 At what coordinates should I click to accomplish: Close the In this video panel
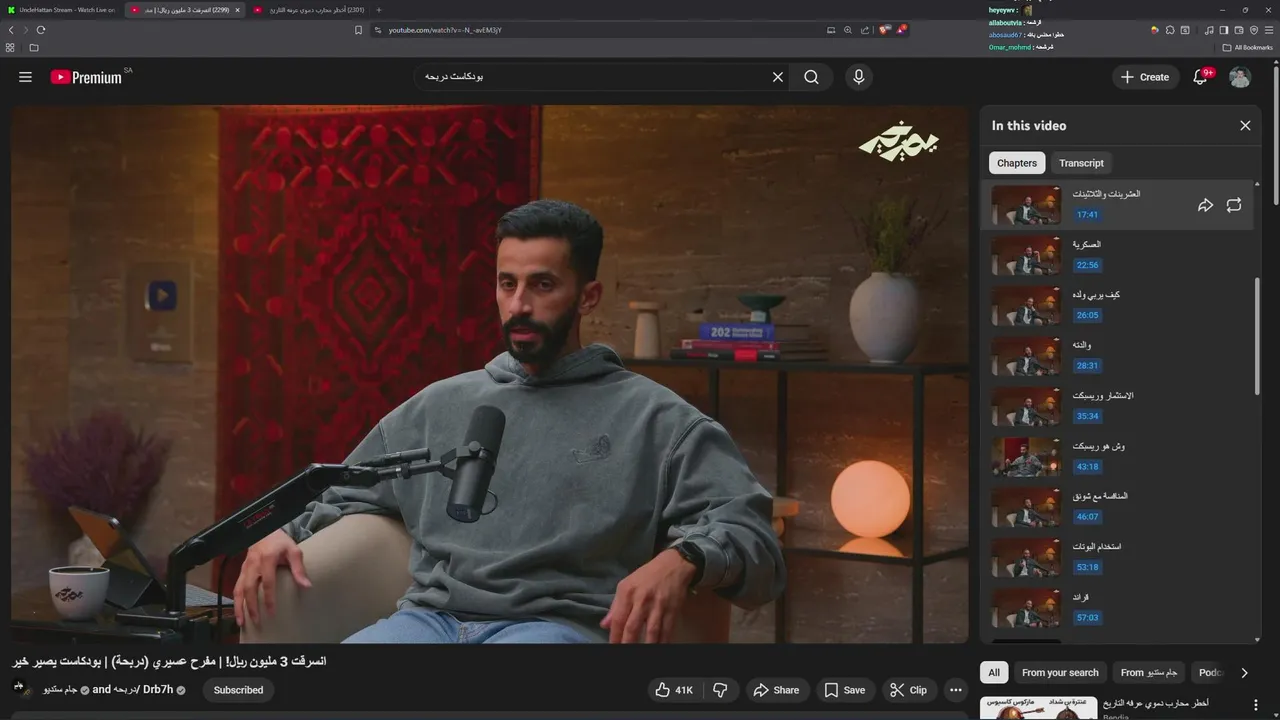pyautogui.click(x=1245, y=126)
